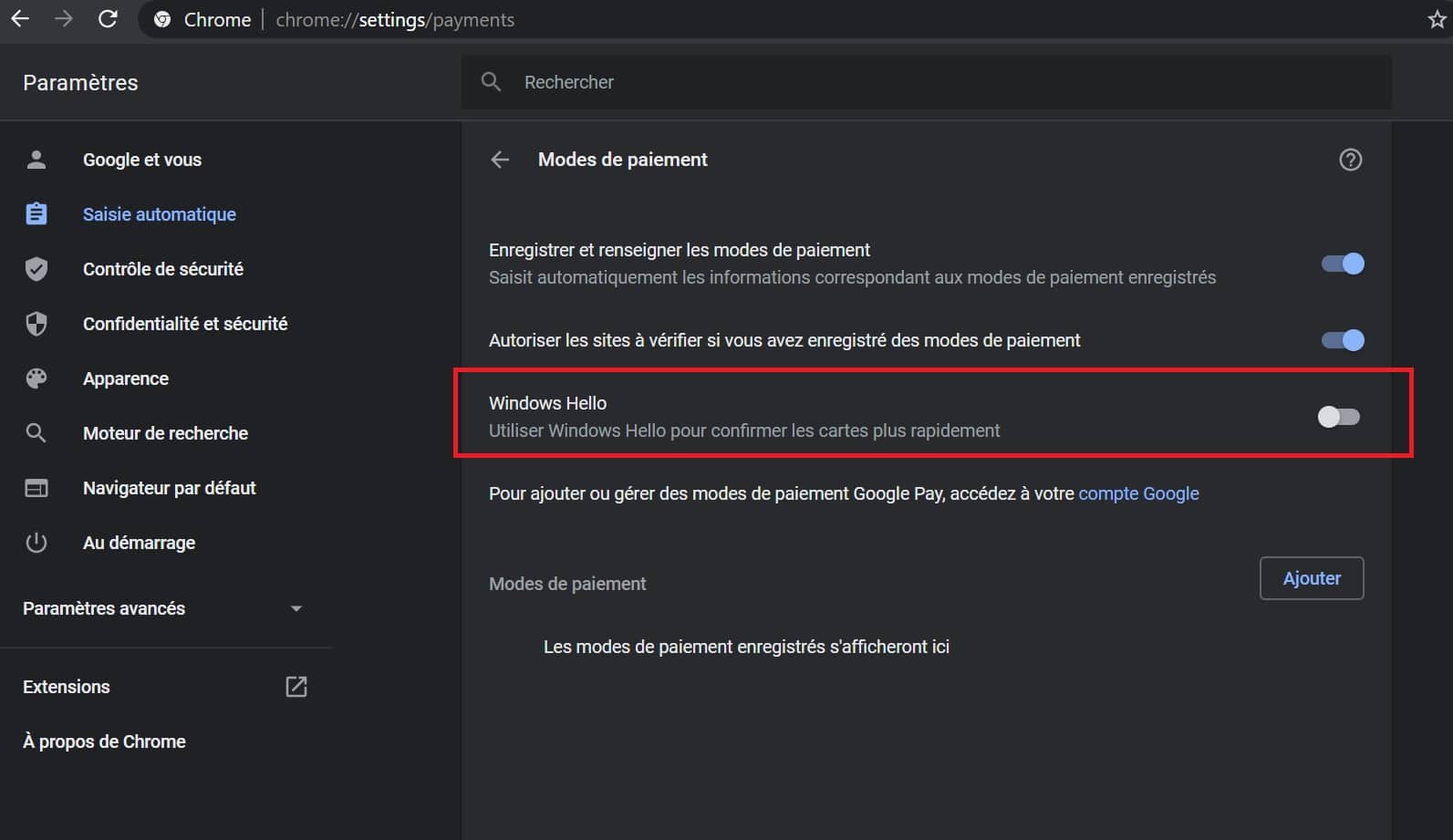This screenshot has width=1453, height=840.
Task: Click into the Rechercher settings field
Action: (926, 82)
